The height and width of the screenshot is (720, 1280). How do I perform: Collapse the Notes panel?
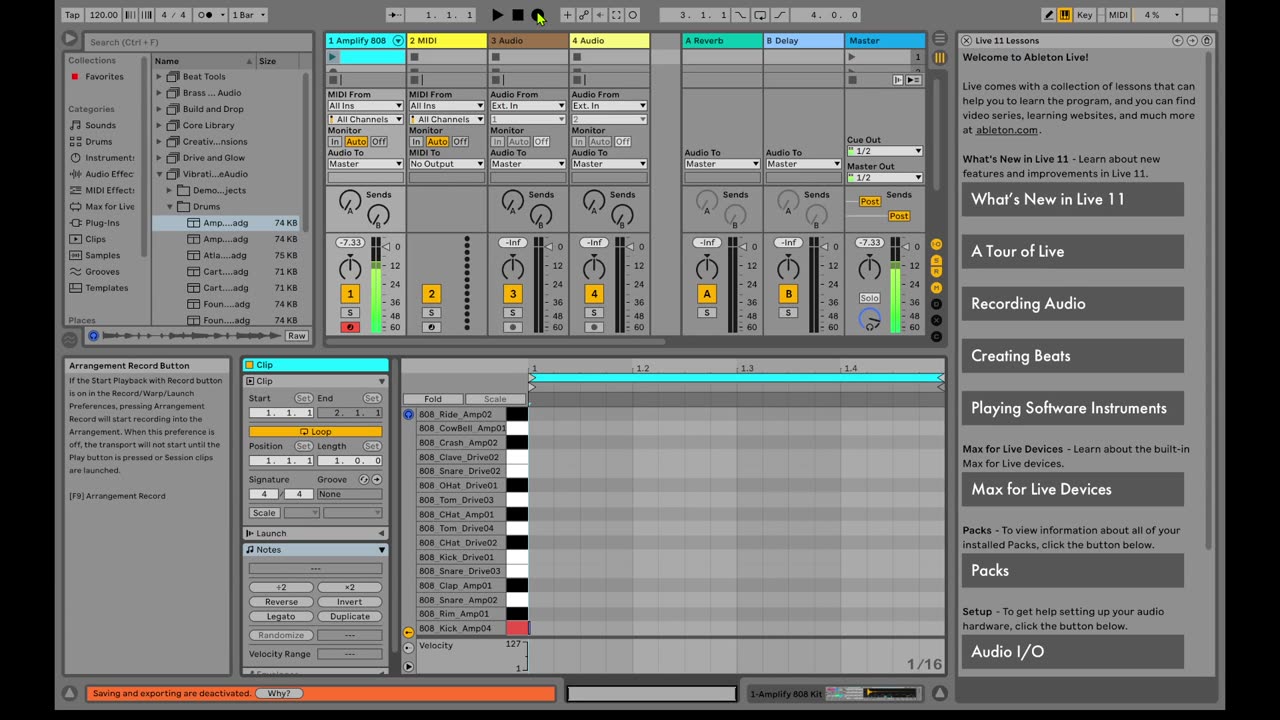(x=381, y=550)
